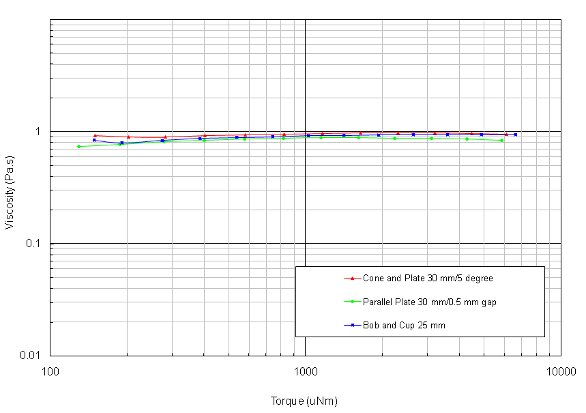Click the 10000 tick label on the torque axis
The height and width of the screenshot is (413, 586).
pyautogui.click(x=561, y=372)
